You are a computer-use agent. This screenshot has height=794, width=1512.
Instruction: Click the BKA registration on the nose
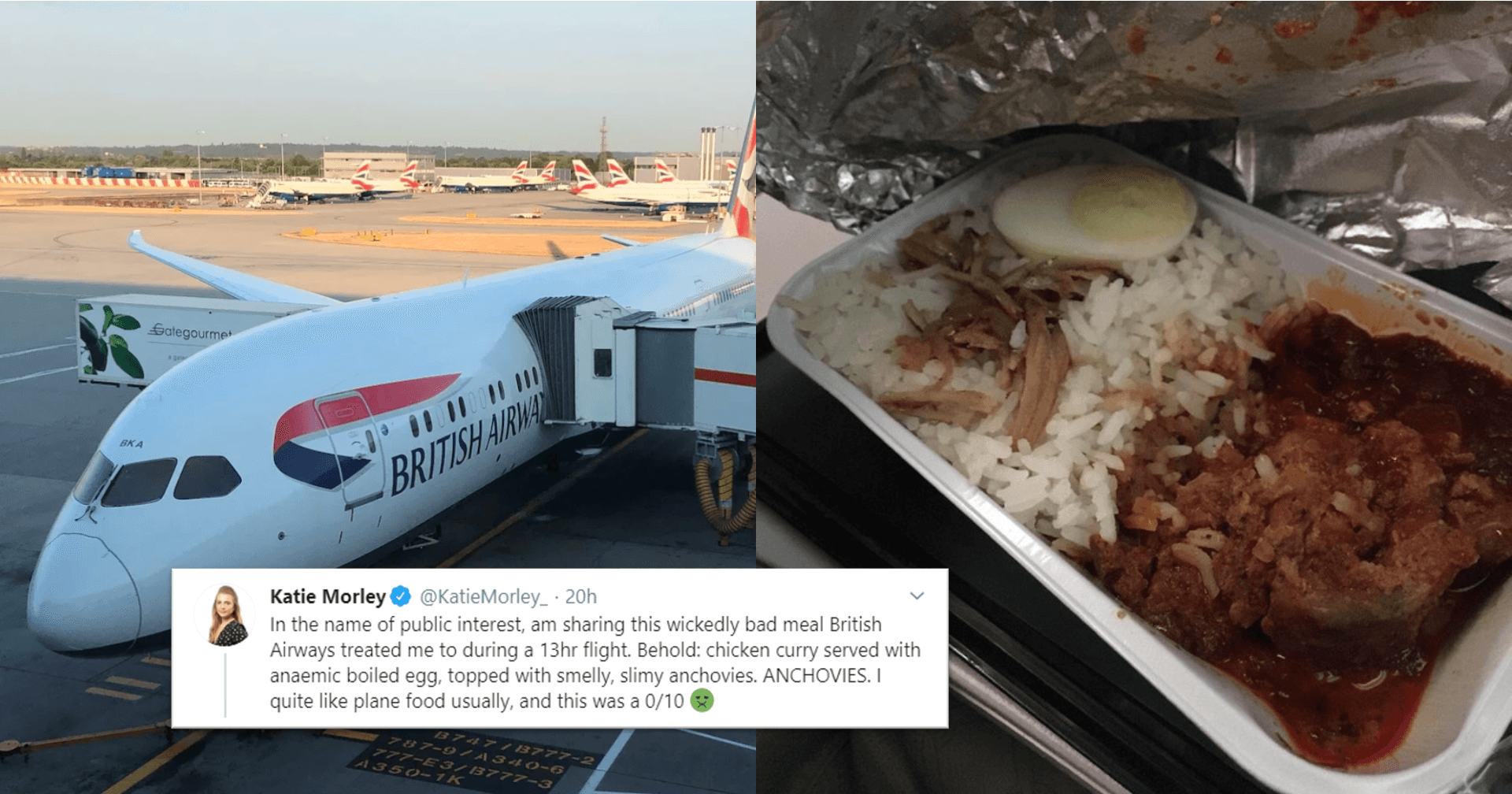pos(132,443)
